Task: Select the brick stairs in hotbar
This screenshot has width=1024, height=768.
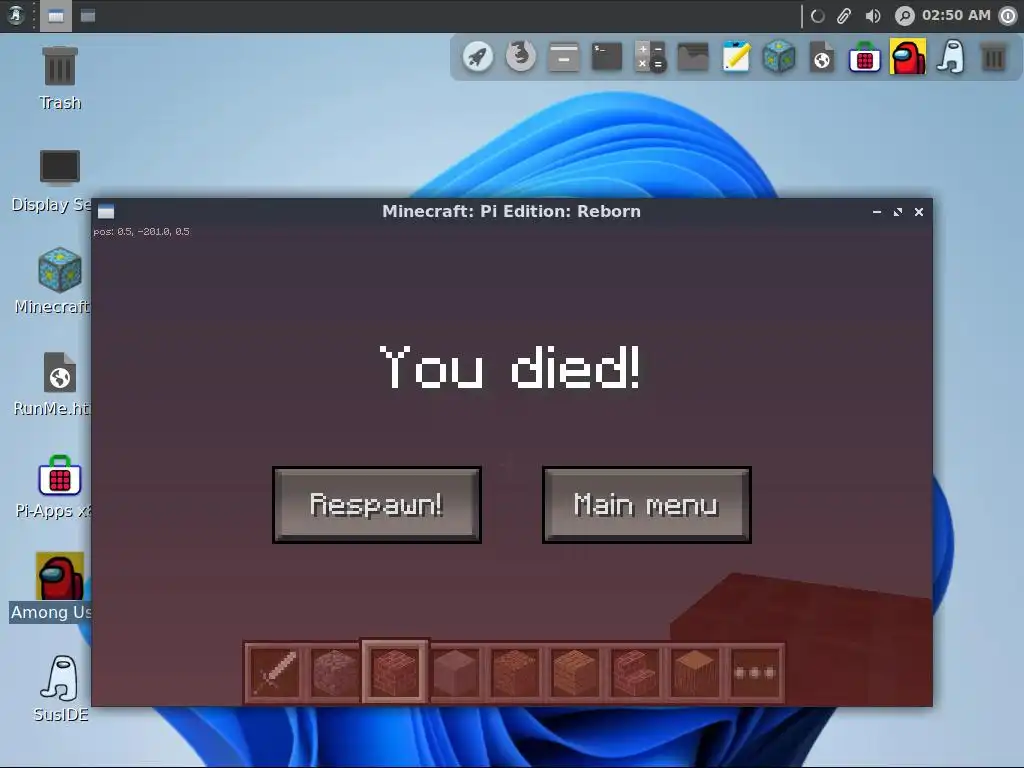Action: pos(635,673)
